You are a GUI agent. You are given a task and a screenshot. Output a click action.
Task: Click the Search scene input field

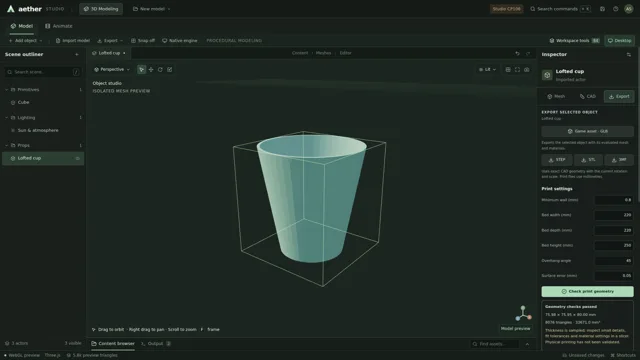42,72
